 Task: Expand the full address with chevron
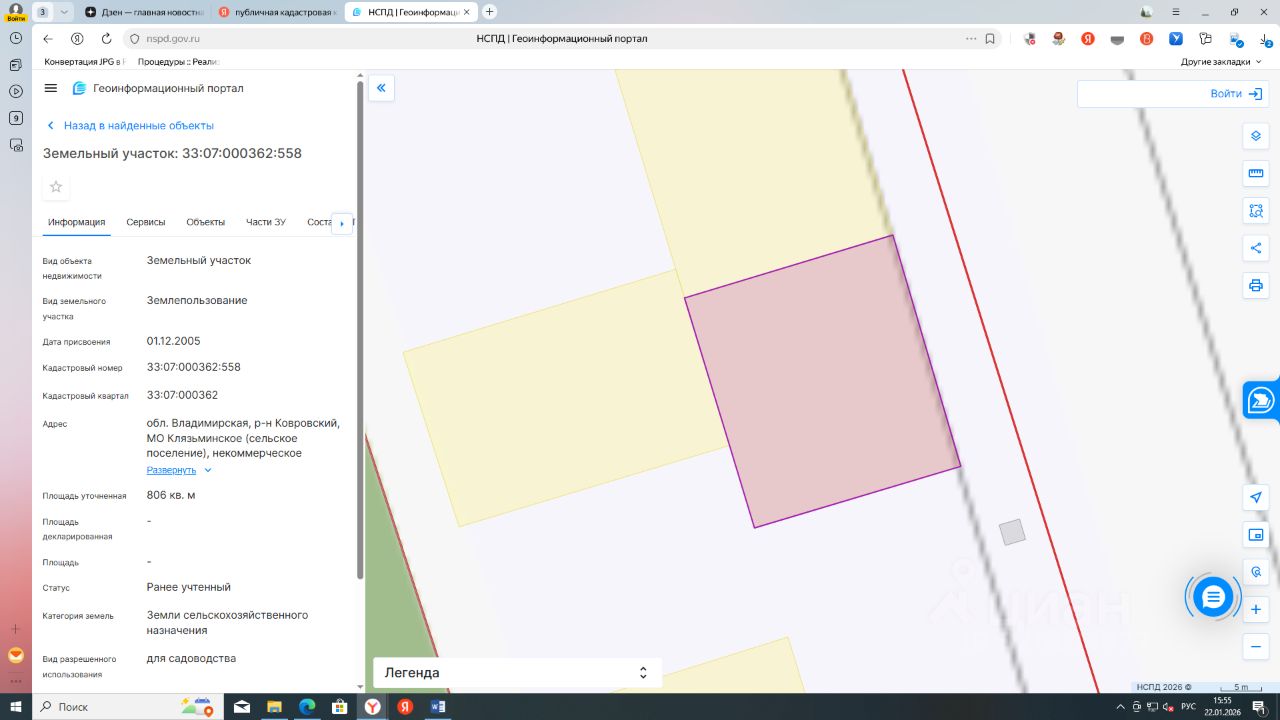click(208, 470)
